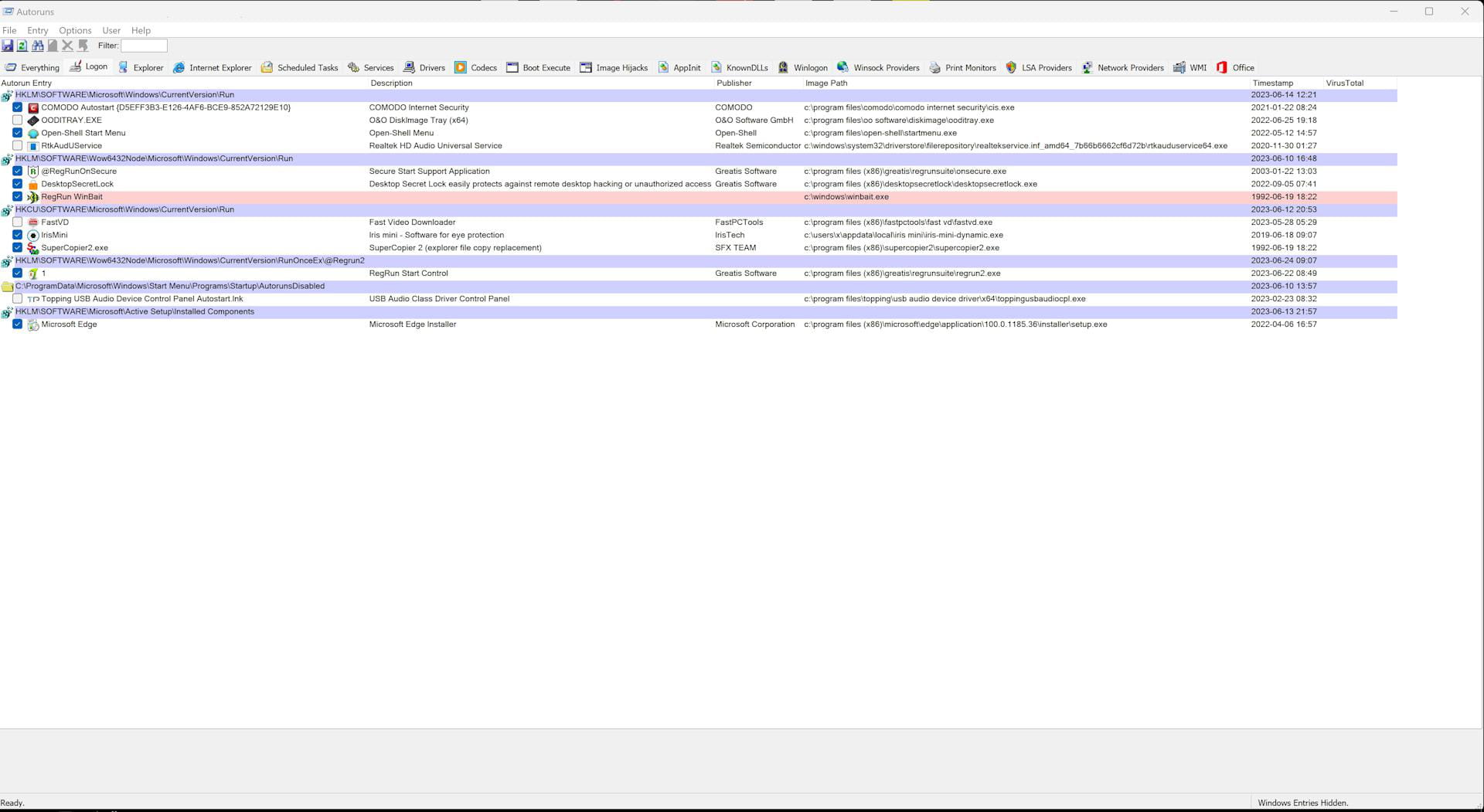Switch to the Office tab
This screenshot has height=812, width=1484.
(1235, 67)
